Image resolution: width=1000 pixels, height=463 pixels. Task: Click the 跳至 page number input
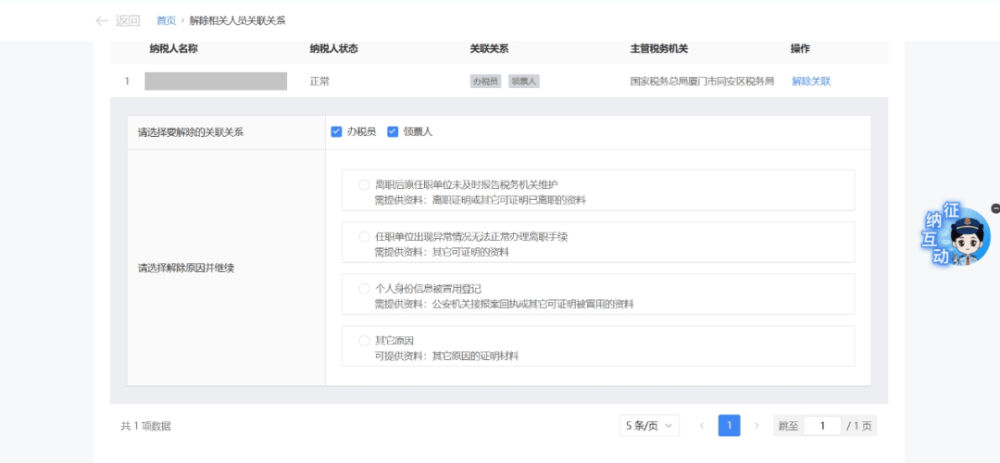[x=822, y=425]
